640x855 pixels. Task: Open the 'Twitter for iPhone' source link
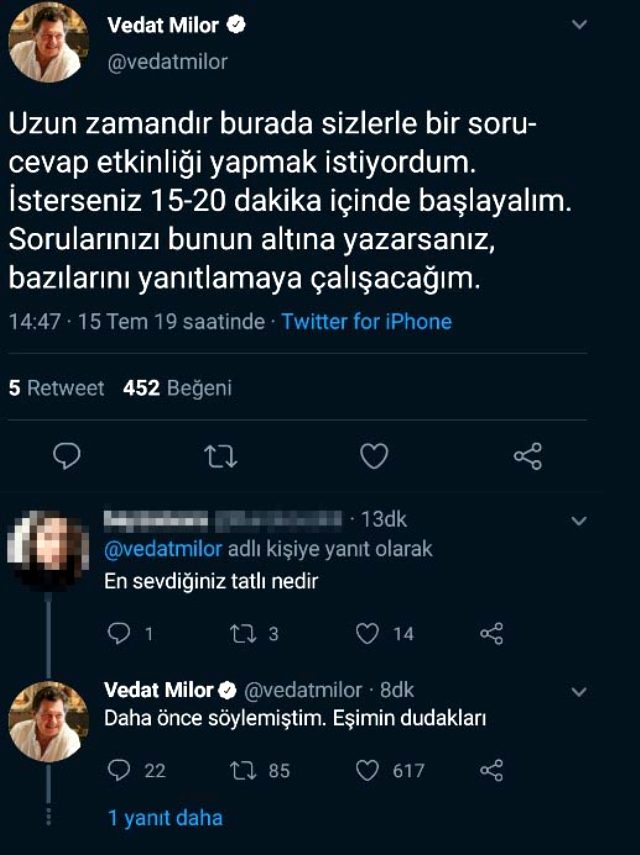click(x=366, y=322)
